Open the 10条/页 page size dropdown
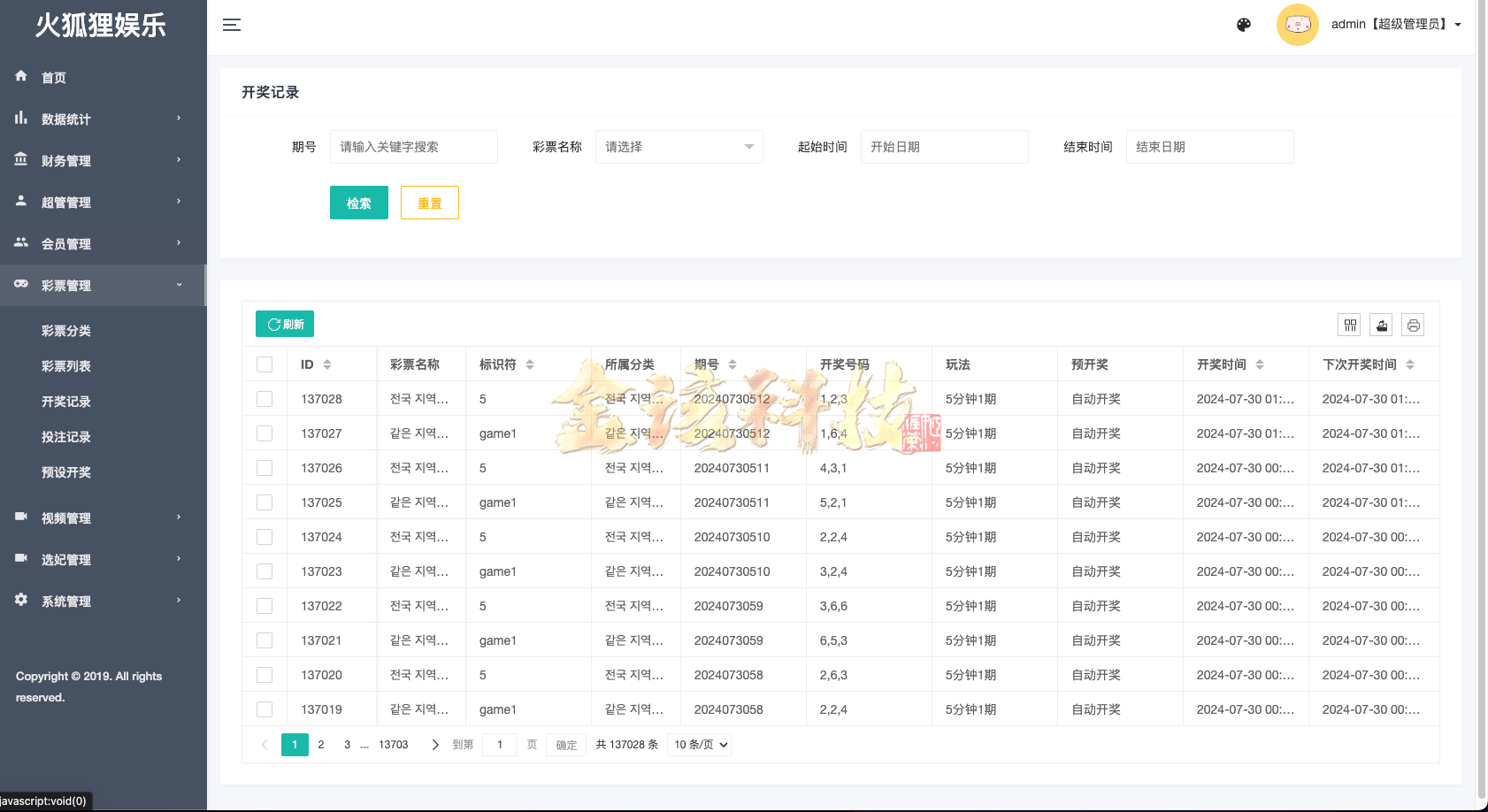Viewport: 1488px width, 812px height. pyautogui.click(x=699, y=744)
